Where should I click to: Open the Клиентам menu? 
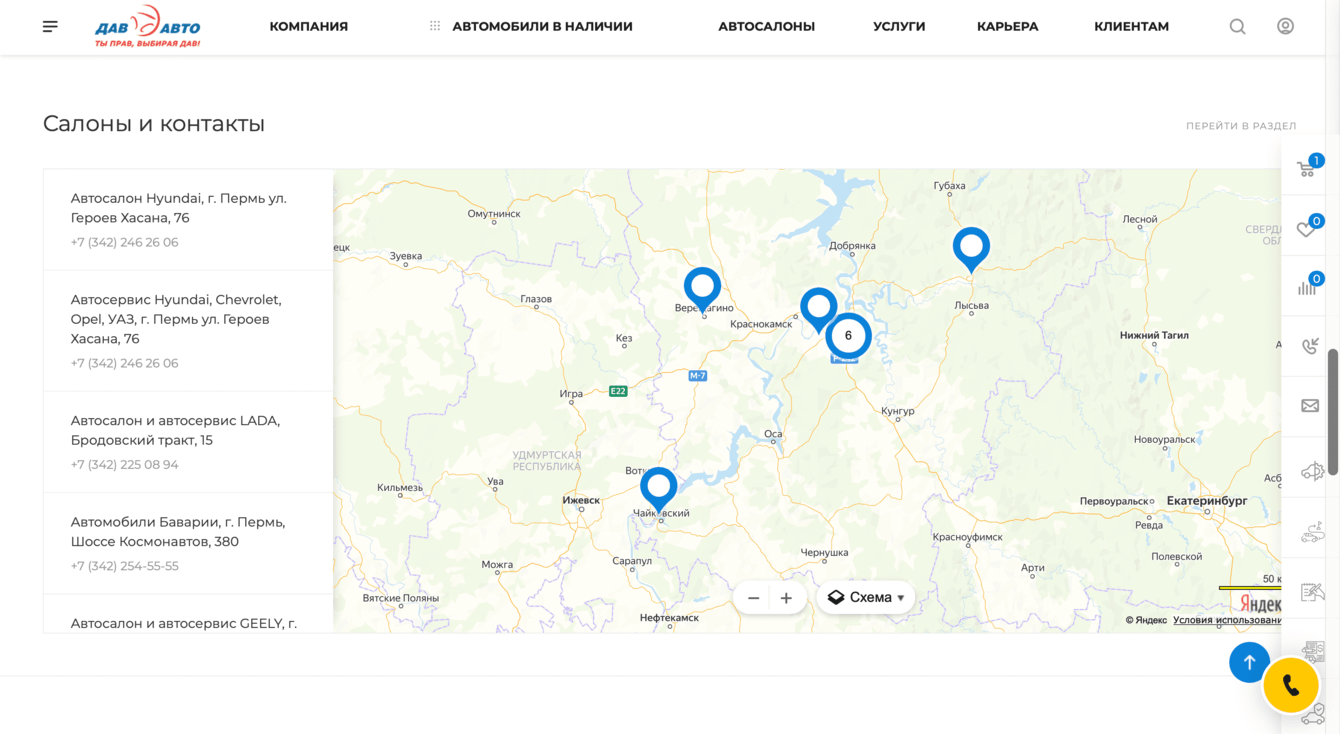(x=1131, y=27)
